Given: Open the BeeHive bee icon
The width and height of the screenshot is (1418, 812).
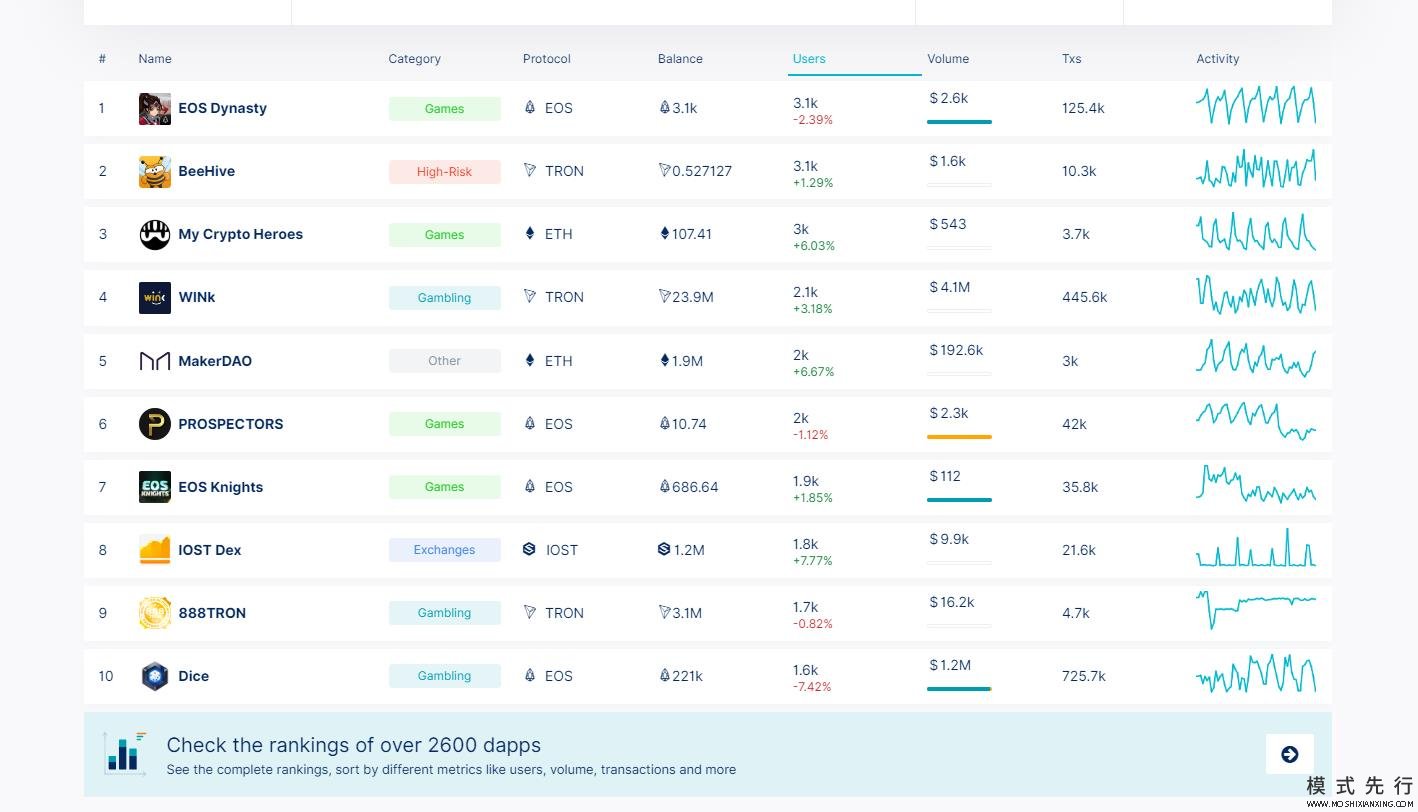Looking at the screenshot, I should pos(155,171).
